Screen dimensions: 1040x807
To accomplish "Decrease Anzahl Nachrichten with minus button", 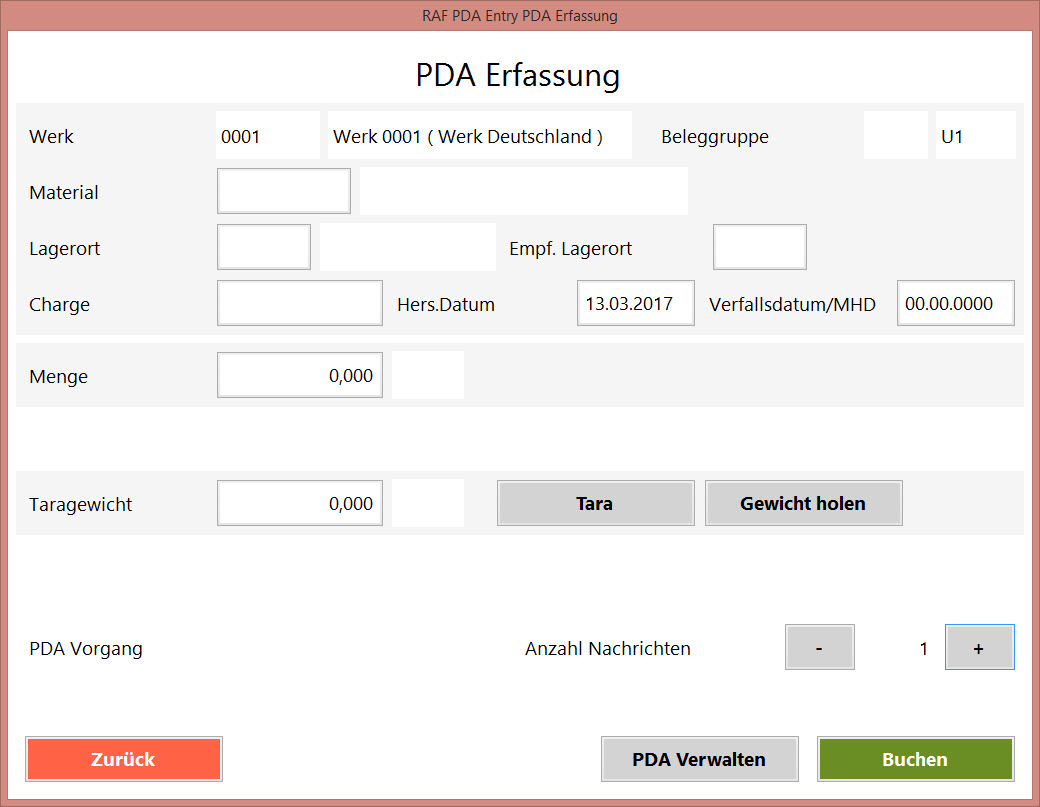I will (819, 648).
